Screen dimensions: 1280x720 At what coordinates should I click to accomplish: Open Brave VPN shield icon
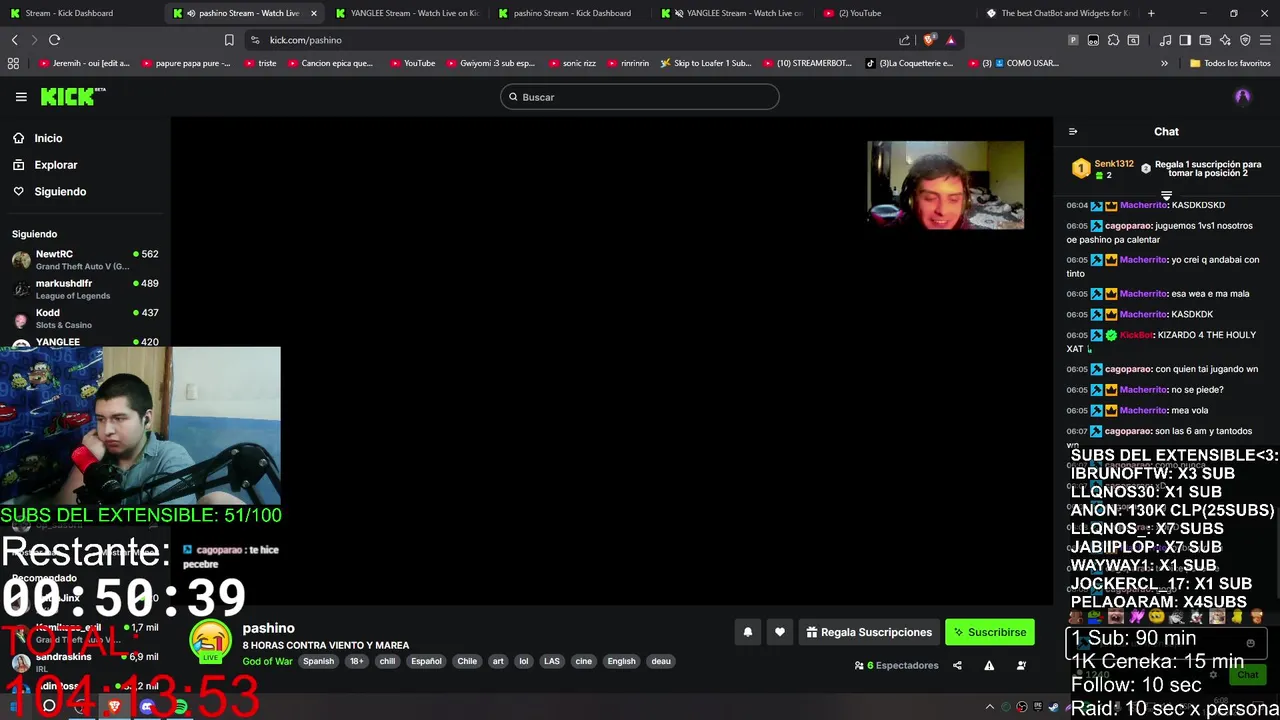pyautogui.click(x=1245, y=40)
